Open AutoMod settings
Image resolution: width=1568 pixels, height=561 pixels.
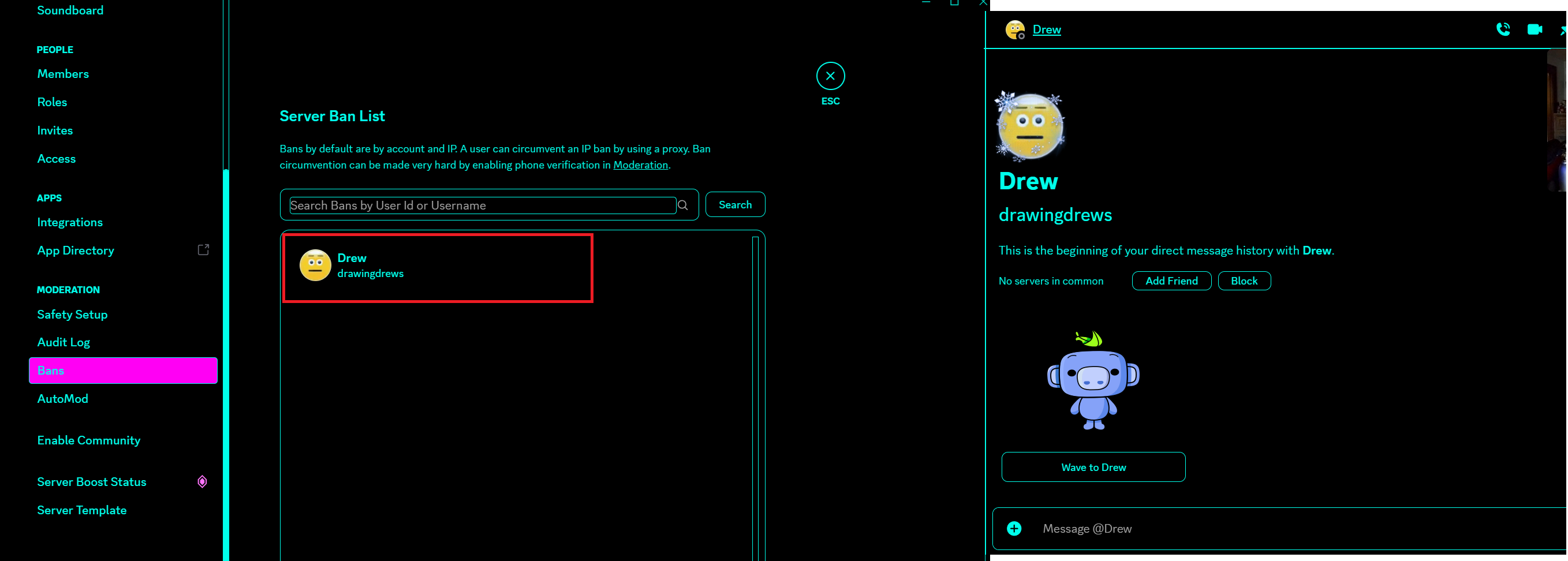pyautogui.click(x=62, y=399)
